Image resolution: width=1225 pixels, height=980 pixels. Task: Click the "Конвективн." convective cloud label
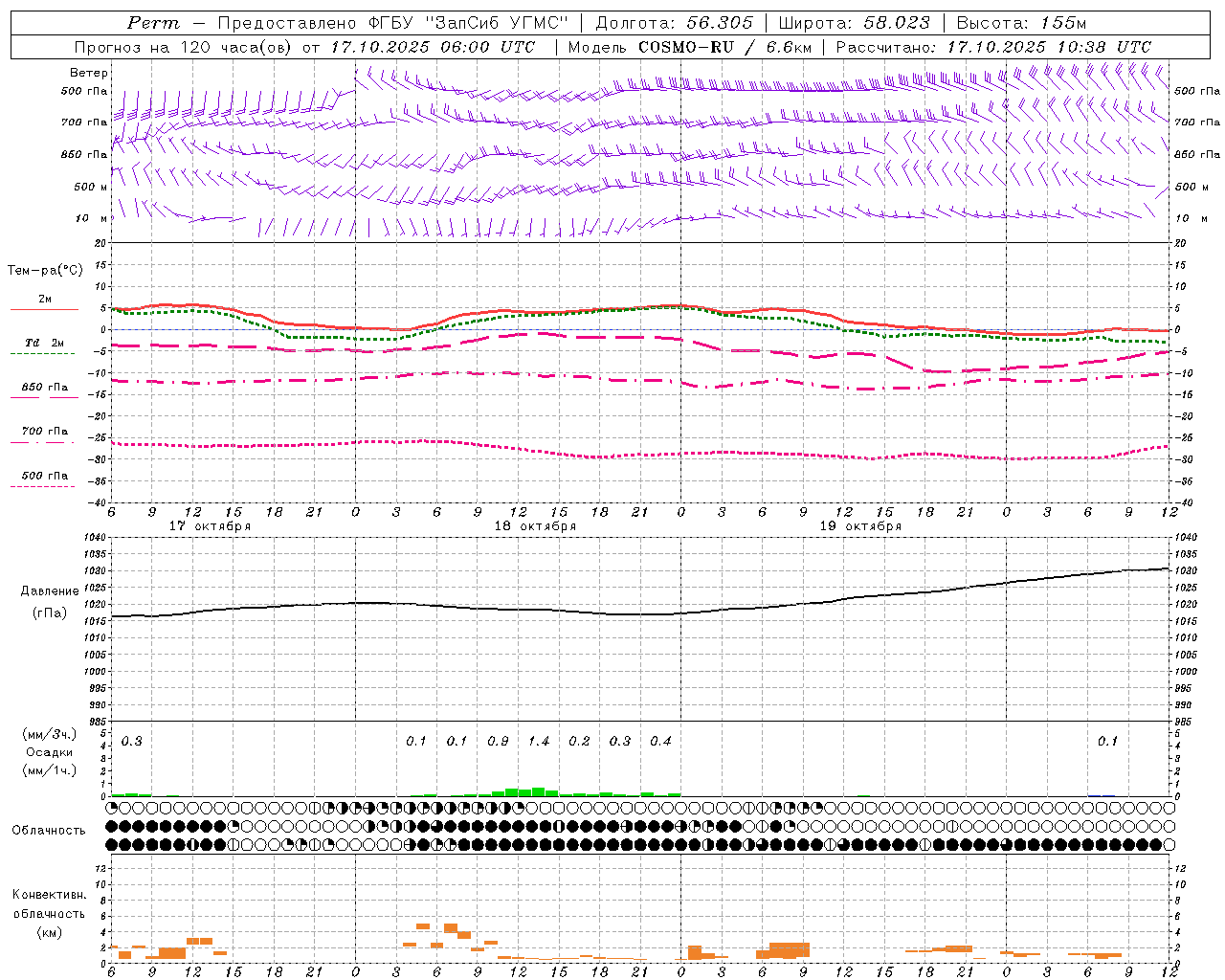(49, 895)
